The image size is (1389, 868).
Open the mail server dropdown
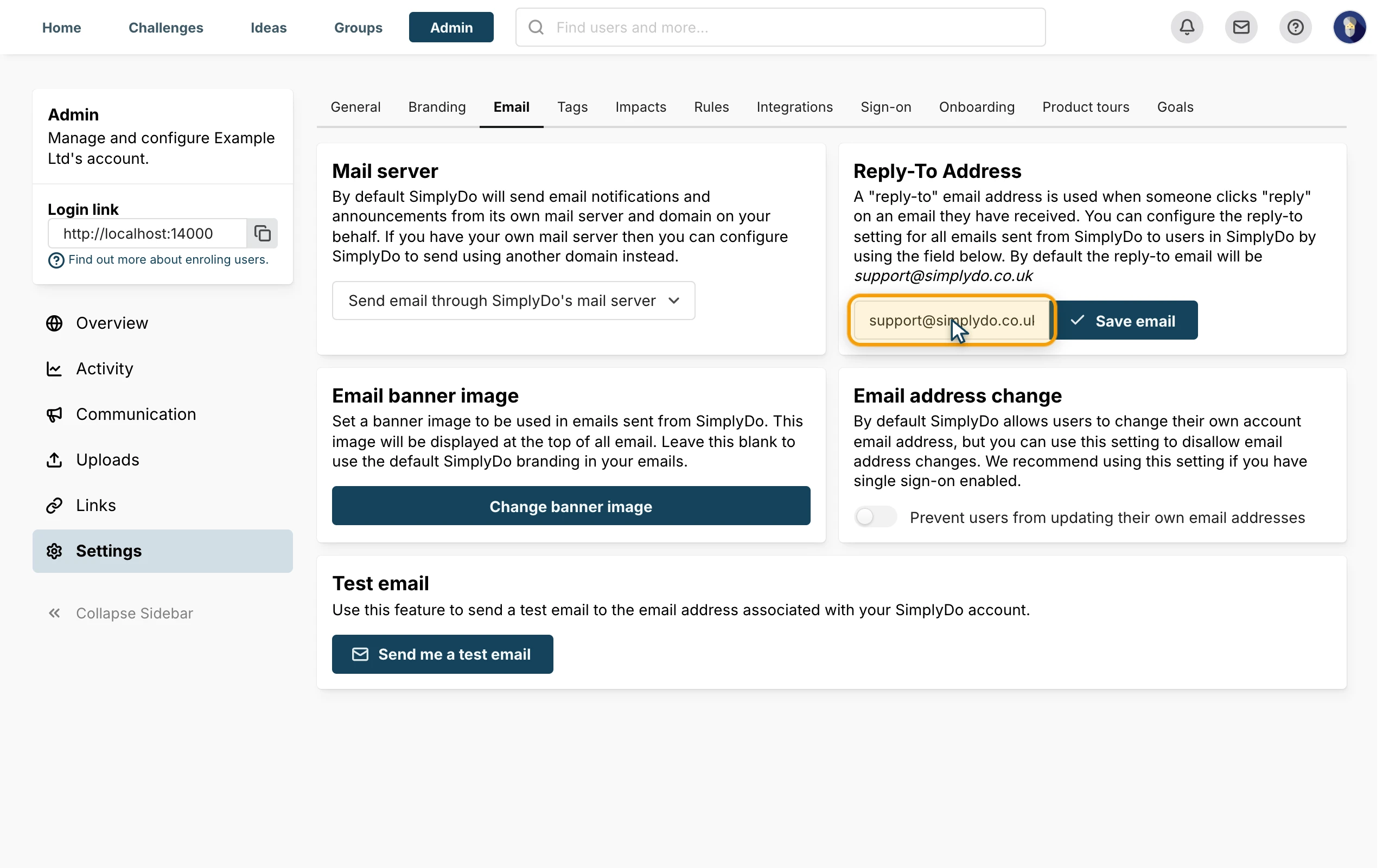click(513, 300)
